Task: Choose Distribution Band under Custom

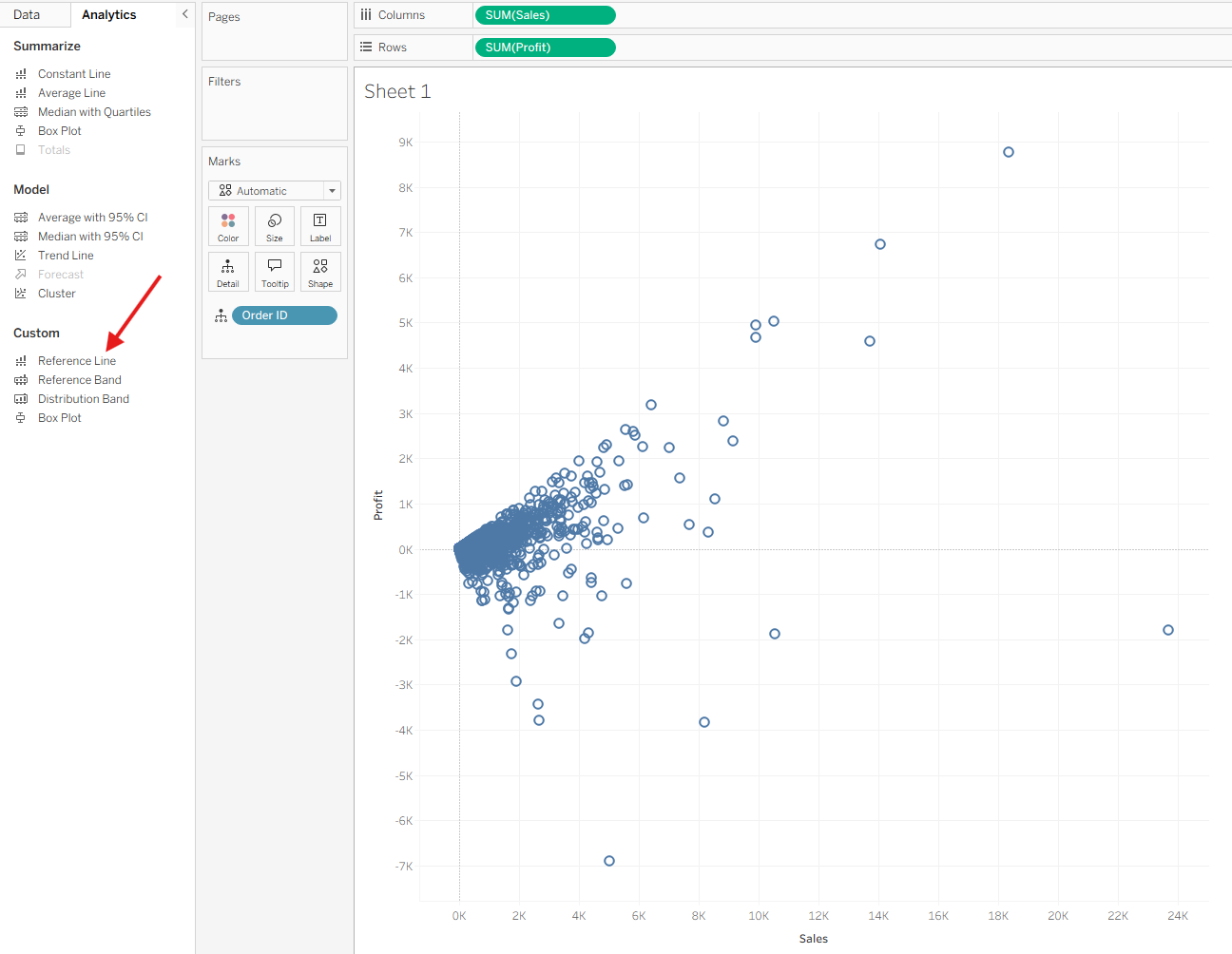Action: [x=84, y=399]
